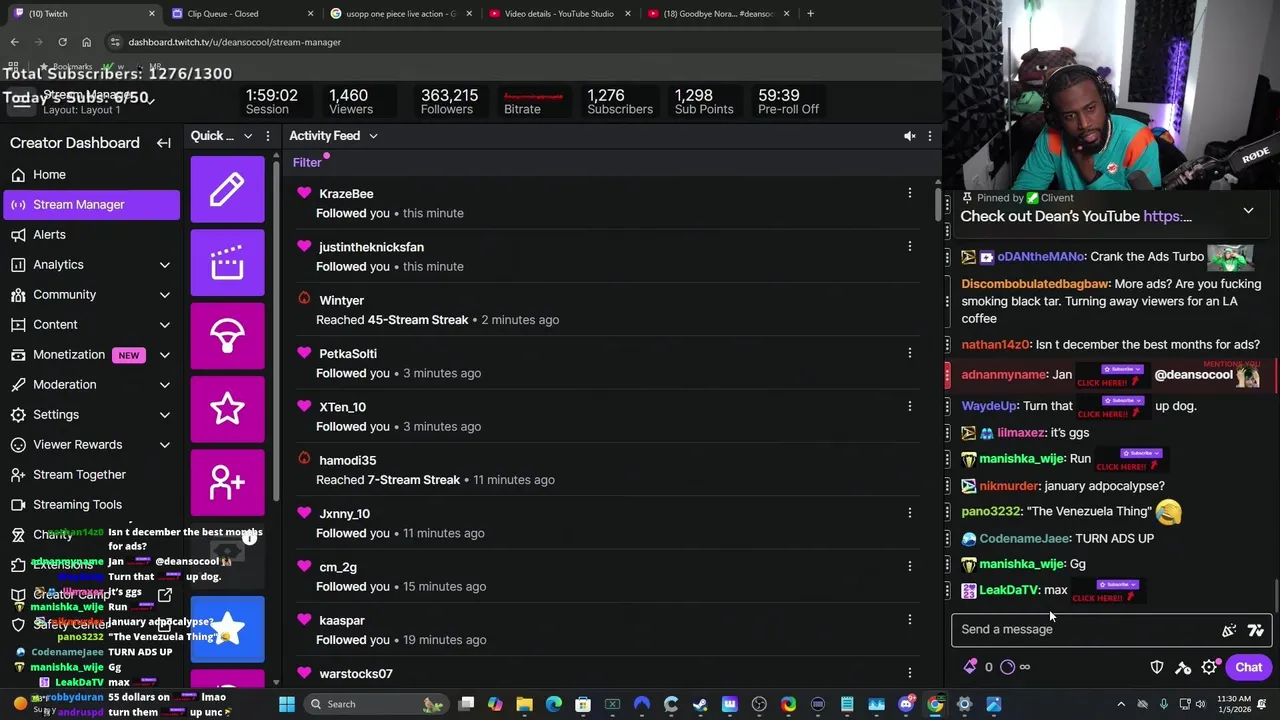This screenshot has width=1280, height=720.
Task: Click nikmurder username in chat
Action: (x=1009, y=486)
